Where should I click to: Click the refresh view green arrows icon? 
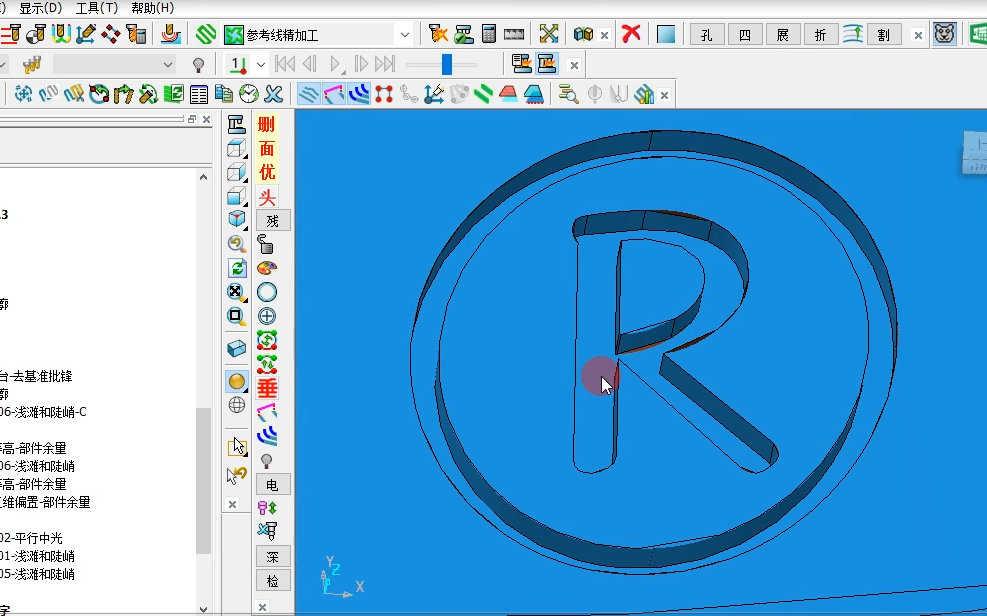(237, 268)
